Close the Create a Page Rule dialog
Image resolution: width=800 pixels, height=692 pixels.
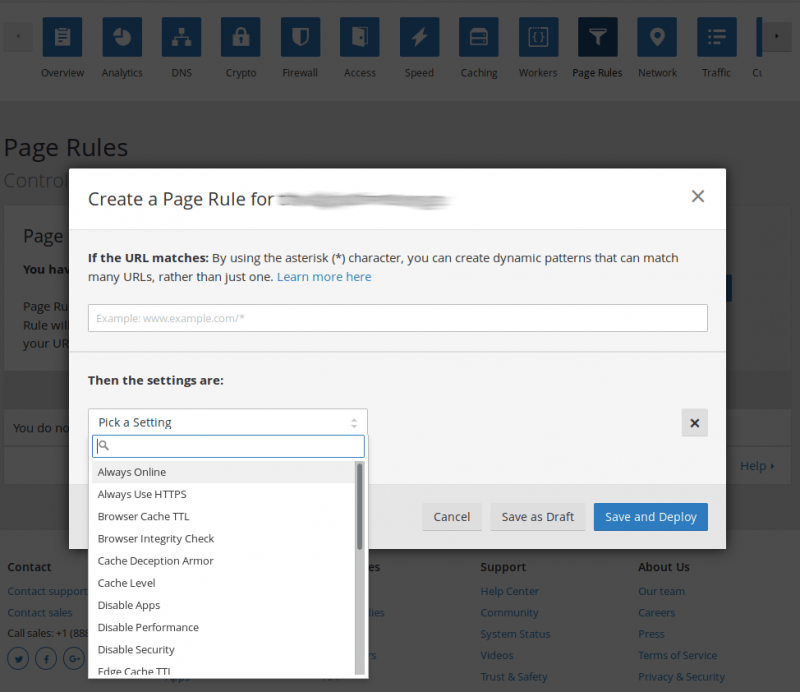(697, 196)
